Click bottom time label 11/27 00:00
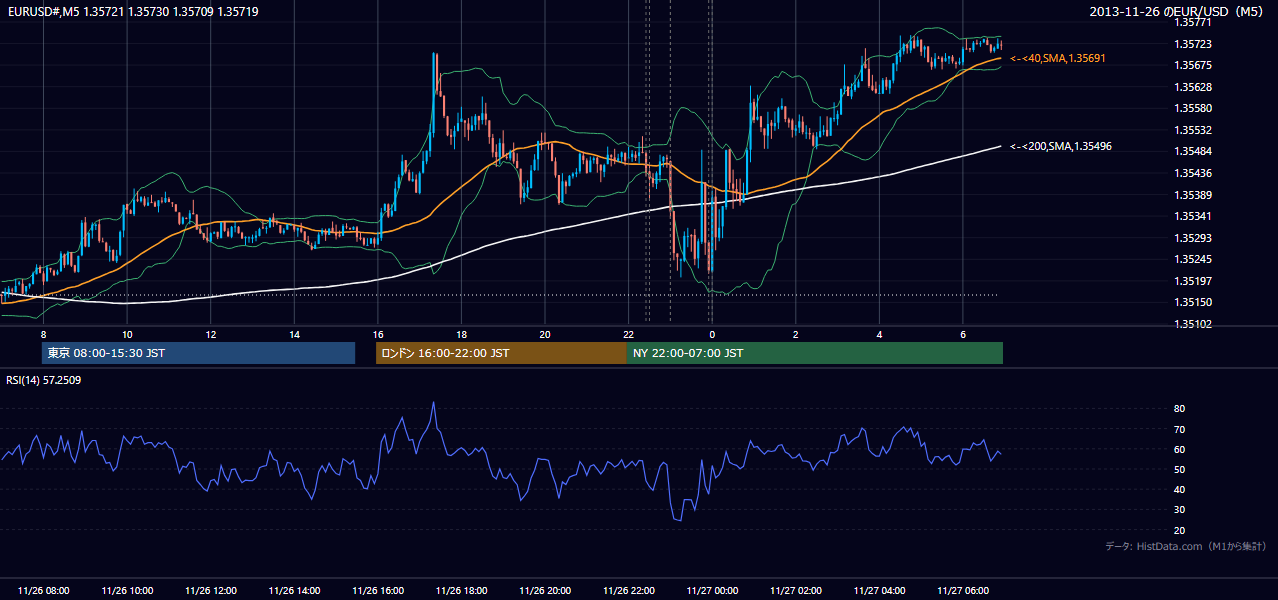 [712, 591]
